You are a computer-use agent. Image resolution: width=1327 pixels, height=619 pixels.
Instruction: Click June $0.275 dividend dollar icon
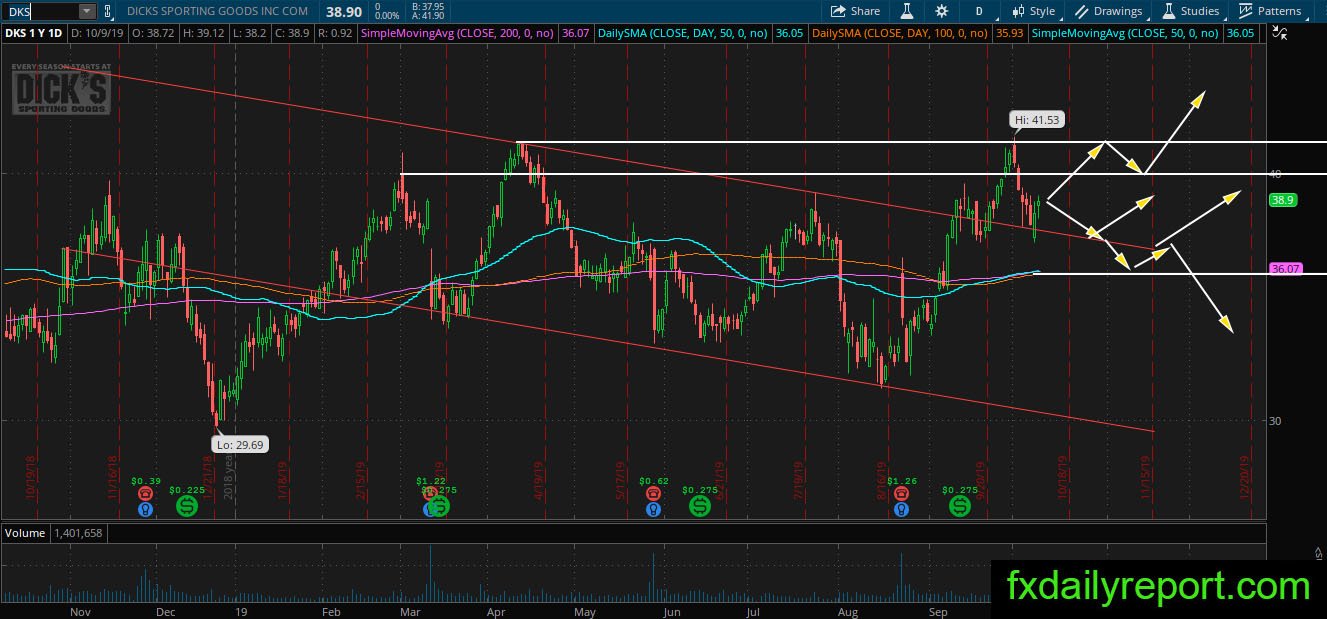(700, 507)
